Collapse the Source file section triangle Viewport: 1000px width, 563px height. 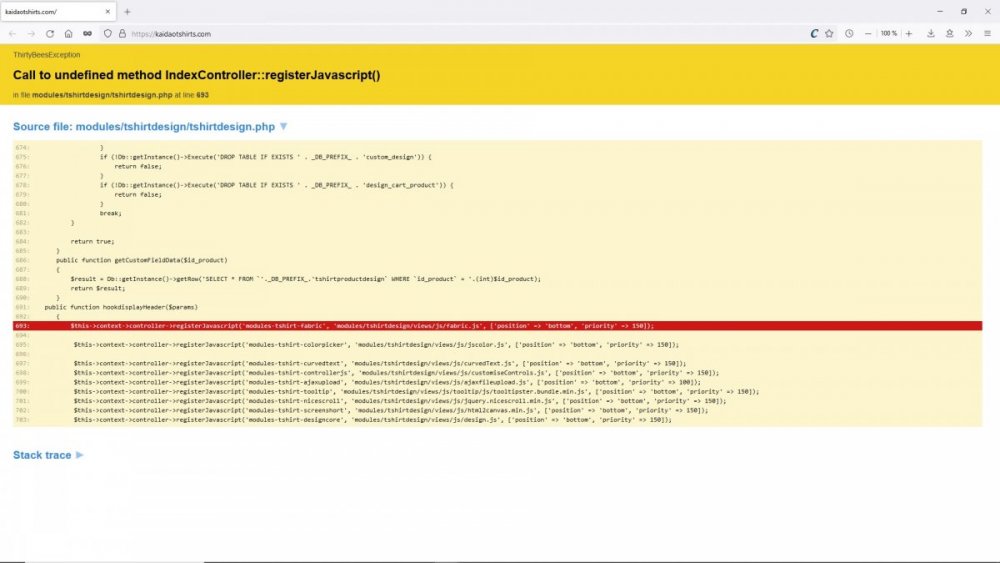(x=284, y=126)
